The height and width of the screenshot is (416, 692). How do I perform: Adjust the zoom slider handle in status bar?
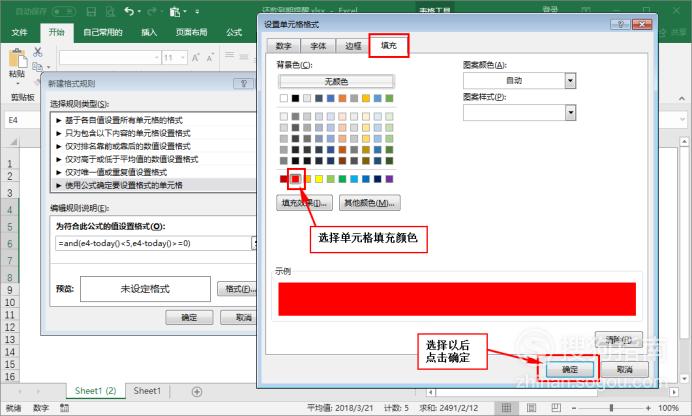tap(611, 408)
